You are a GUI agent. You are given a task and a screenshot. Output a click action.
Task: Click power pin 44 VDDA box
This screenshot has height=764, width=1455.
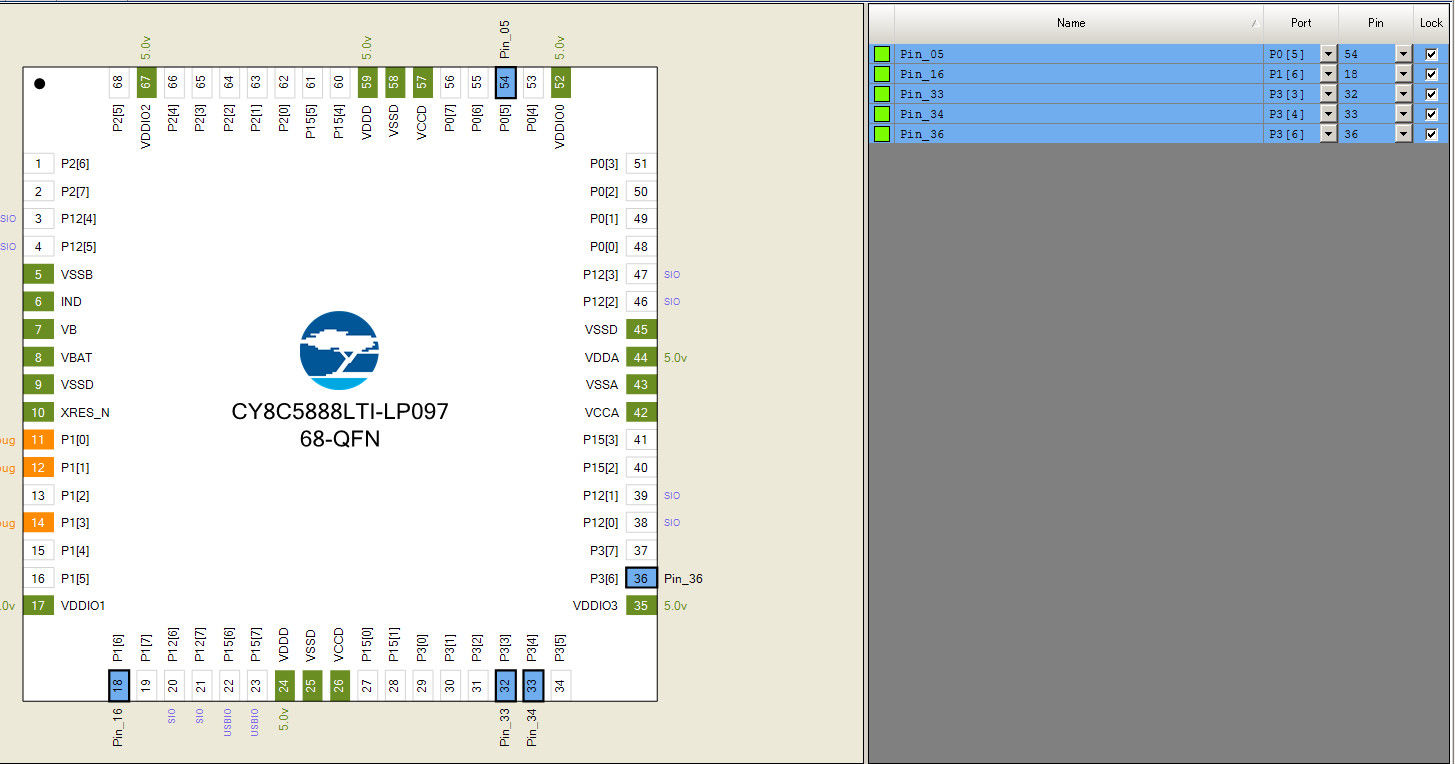click(641, 357)
